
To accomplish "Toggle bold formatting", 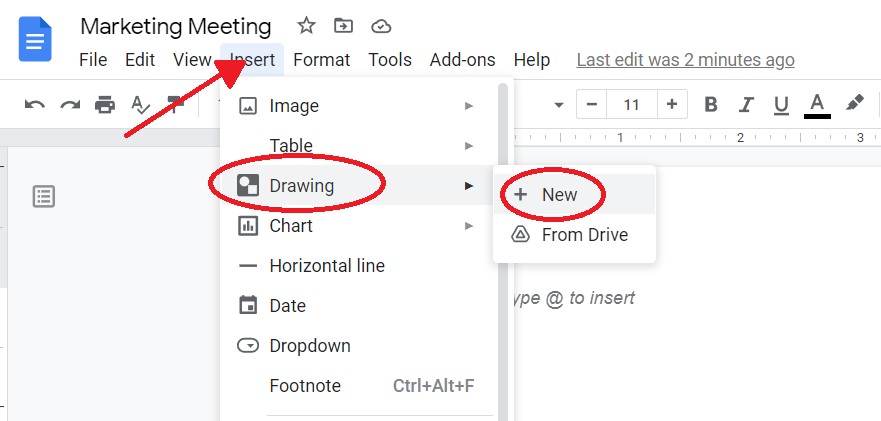I will (x=711, y=105).
